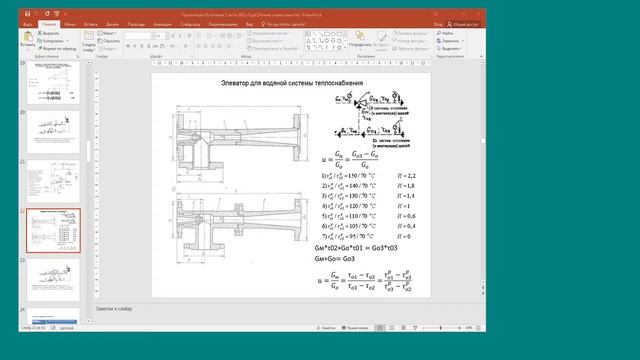Switch to the Animations (Анимация) ribbon tab
Screen dimensions: 640x360
(162, 24)
